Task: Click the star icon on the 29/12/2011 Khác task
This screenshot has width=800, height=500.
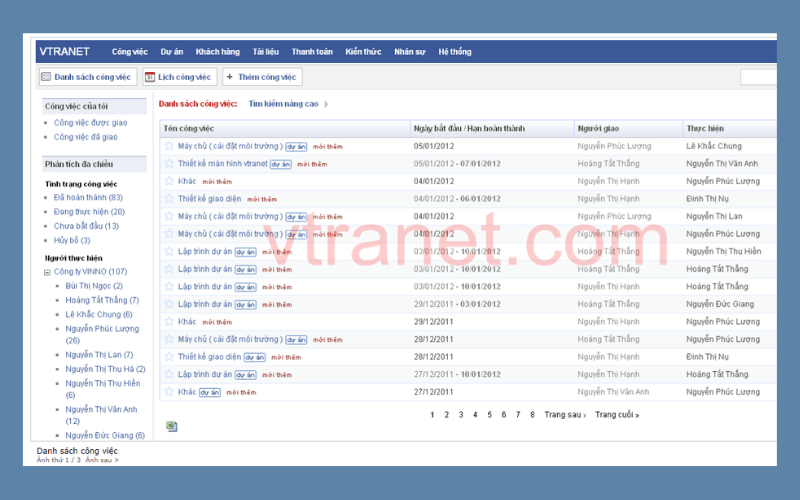Action: 169,321
